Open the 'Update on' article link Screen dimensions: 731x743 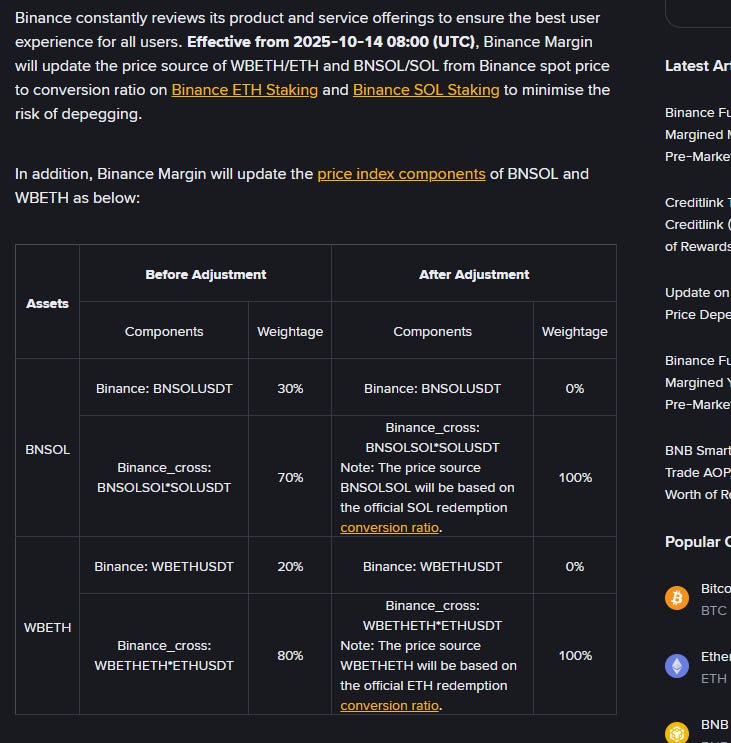[x=698, y=304]
